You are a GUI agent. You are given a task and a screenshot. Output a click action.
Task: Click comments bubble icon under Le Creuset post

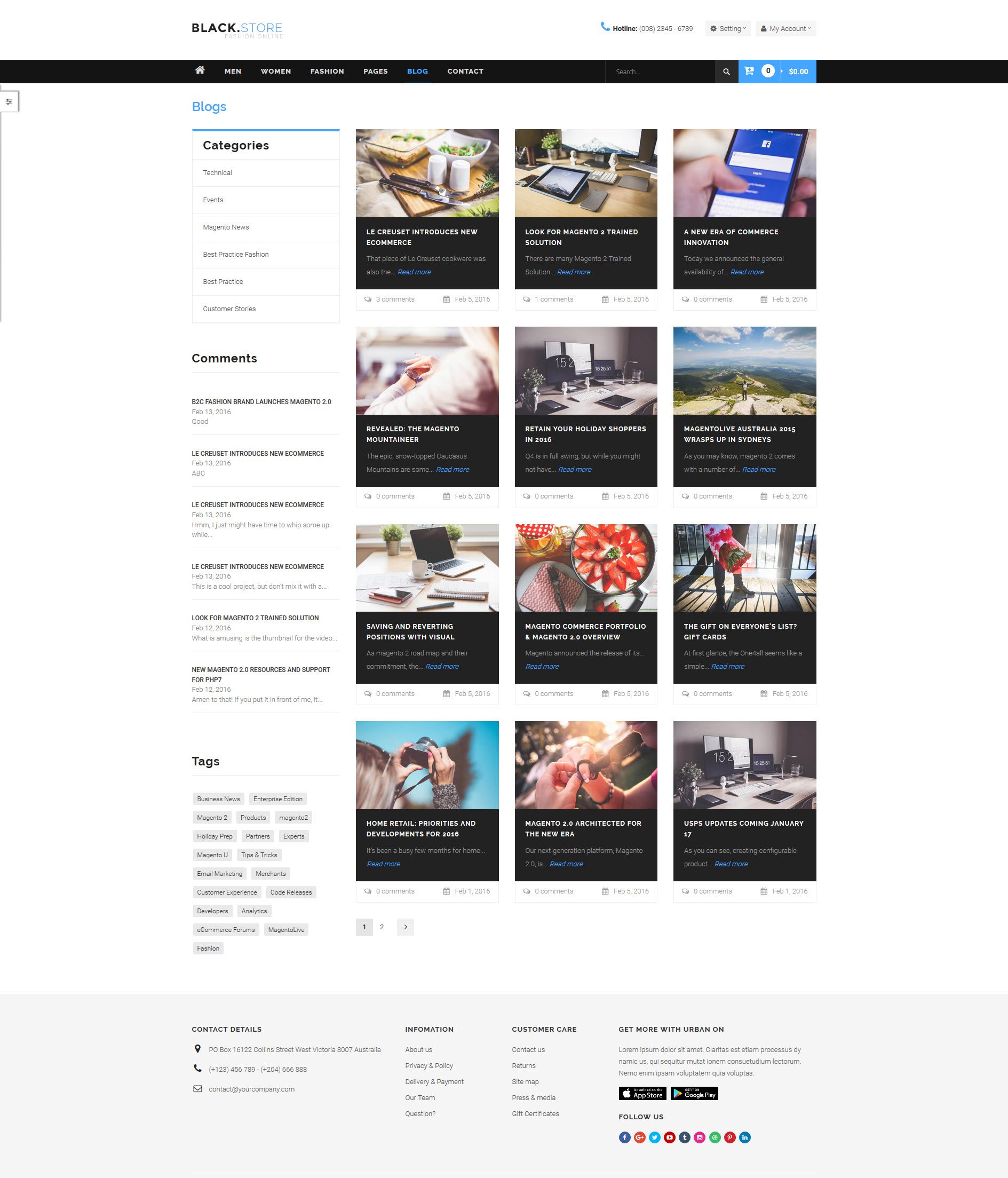pos(368,299)
